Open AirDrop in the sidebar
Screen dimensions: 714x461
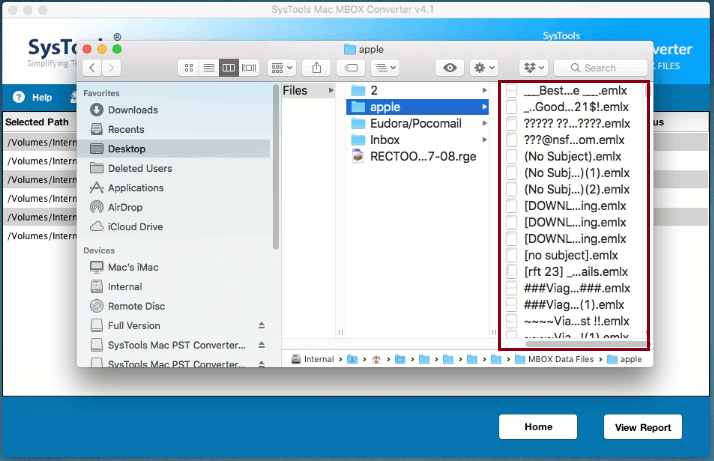pos(116,207)
